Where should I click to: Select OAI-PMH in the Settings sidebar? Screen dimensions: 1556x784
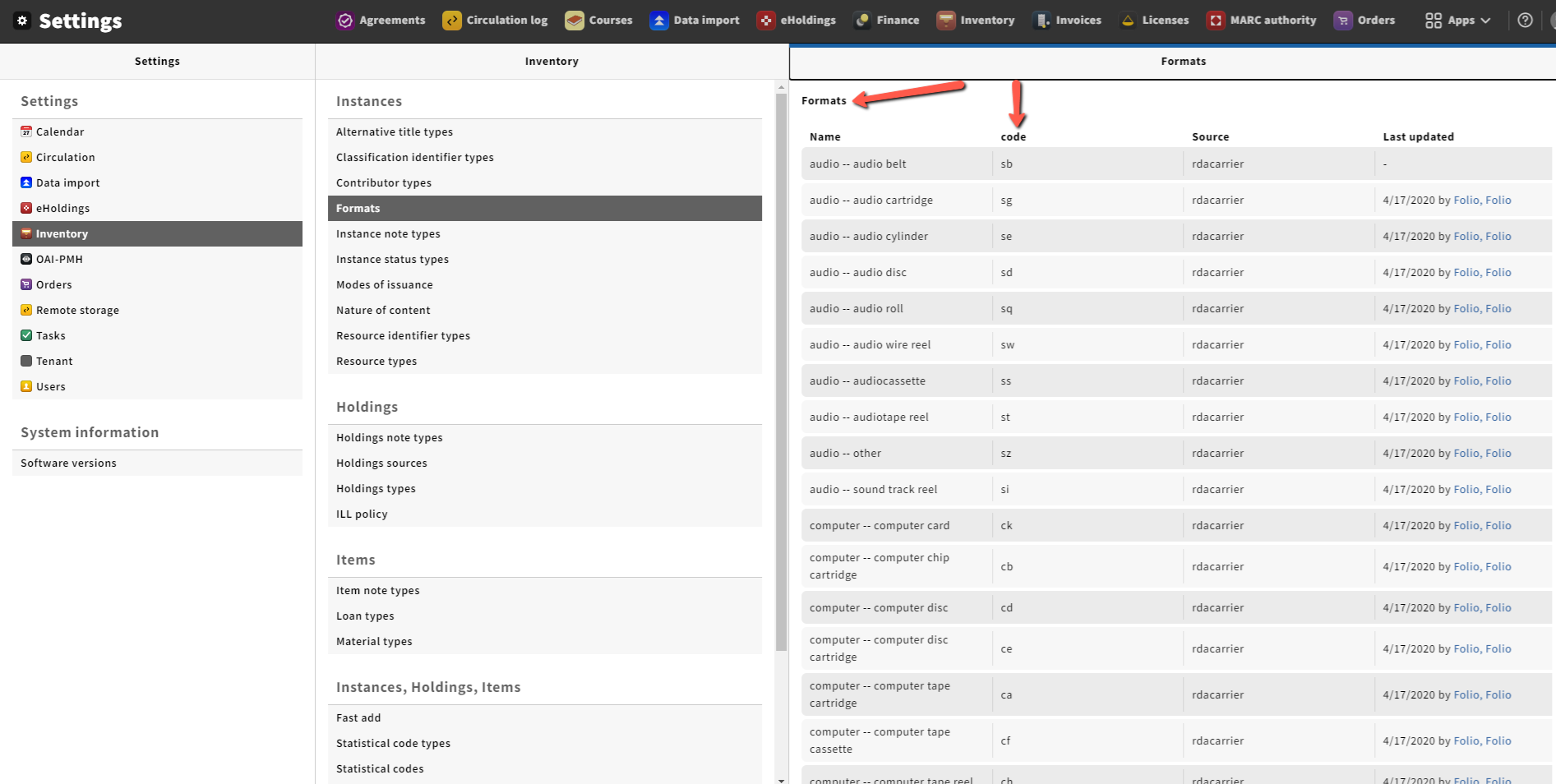[58, 259]
